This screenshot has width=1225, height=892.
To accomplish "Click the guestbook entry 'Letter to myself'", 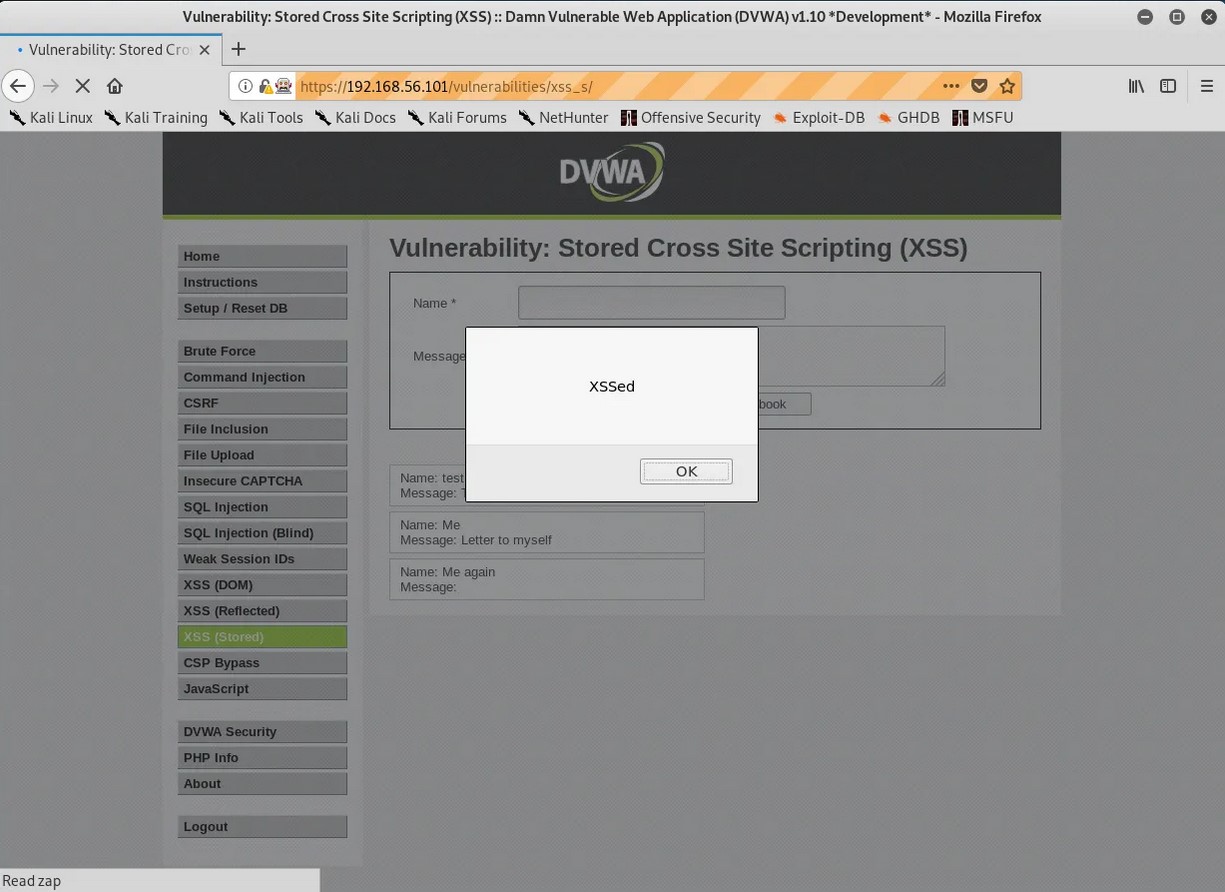I will tap(546, 532).
